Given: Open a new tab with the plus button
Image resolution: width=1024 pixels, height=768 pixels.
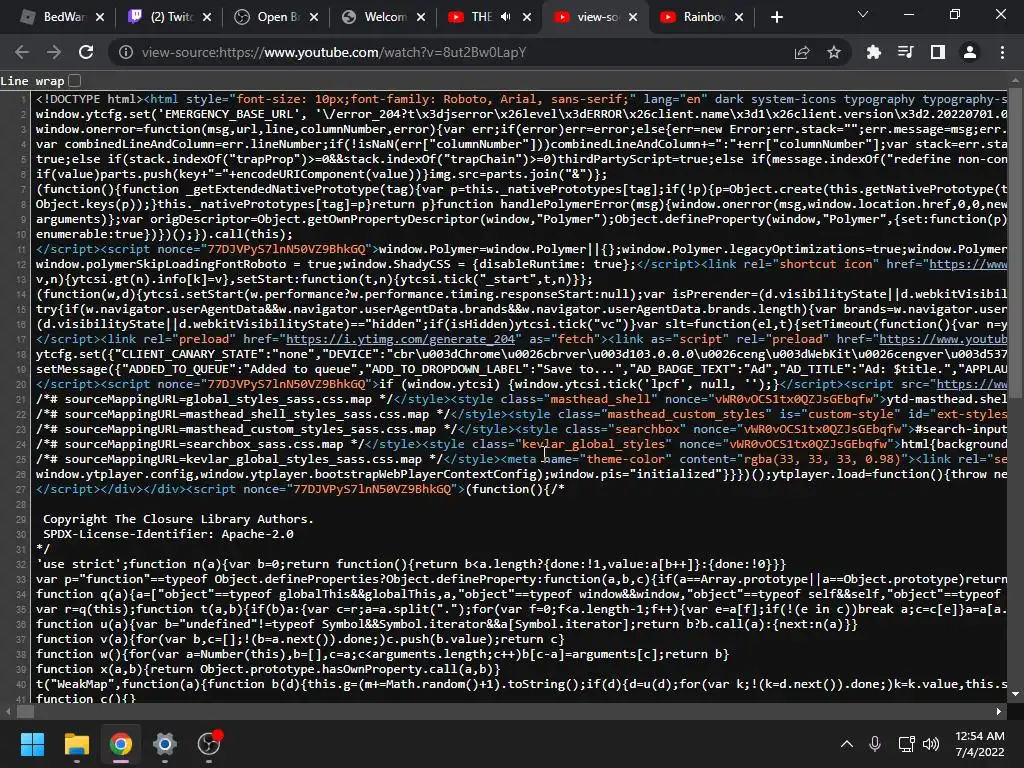Looking at the screenshot, I should (x=776, y=17).
